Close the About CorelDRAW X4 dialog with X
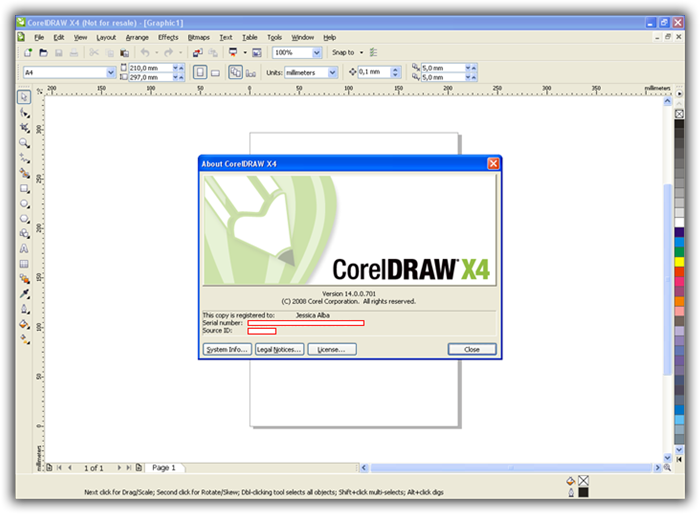 493,164
